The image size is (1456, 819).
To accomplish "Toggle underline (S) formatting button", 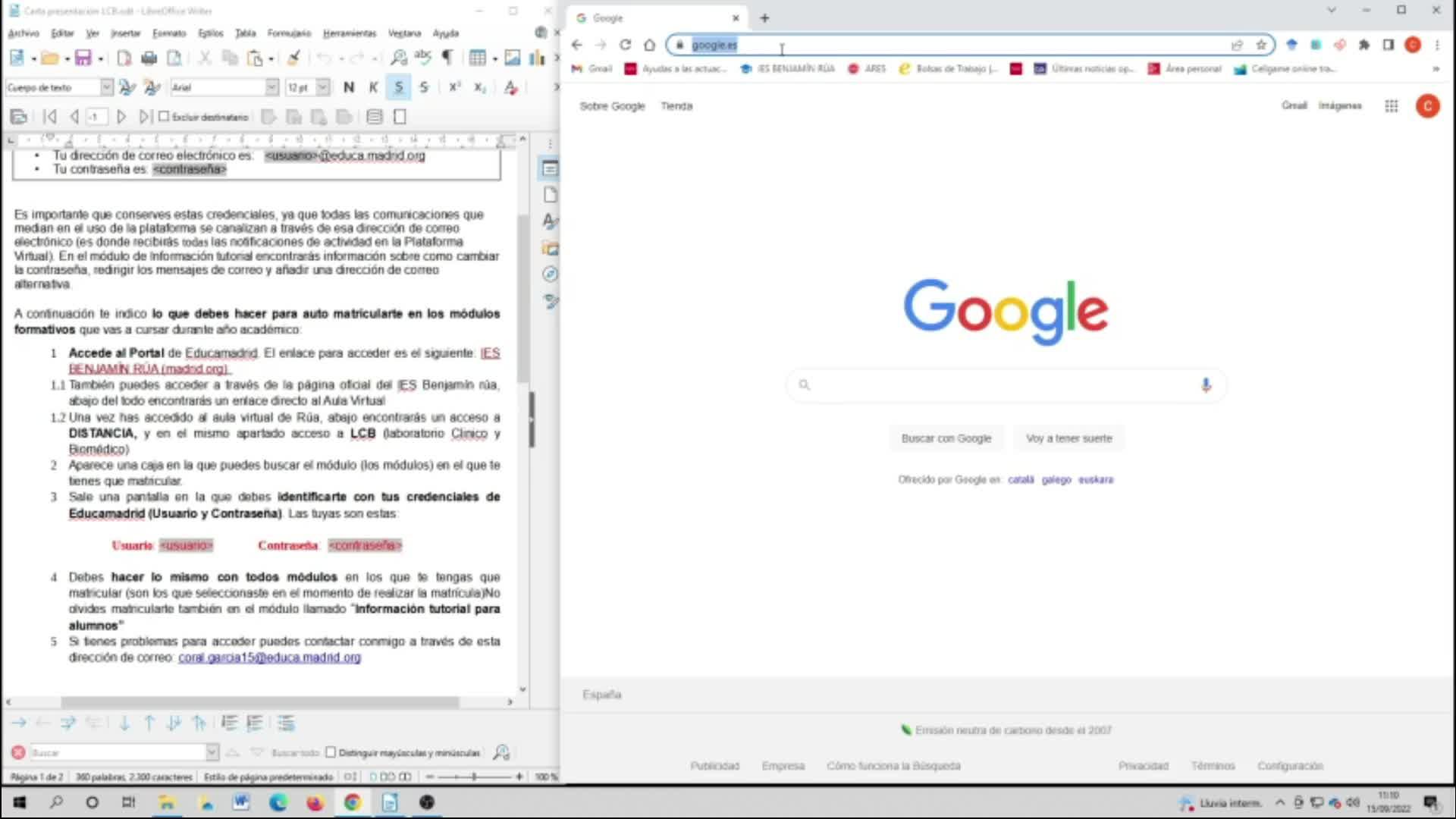I will [399, 87].
